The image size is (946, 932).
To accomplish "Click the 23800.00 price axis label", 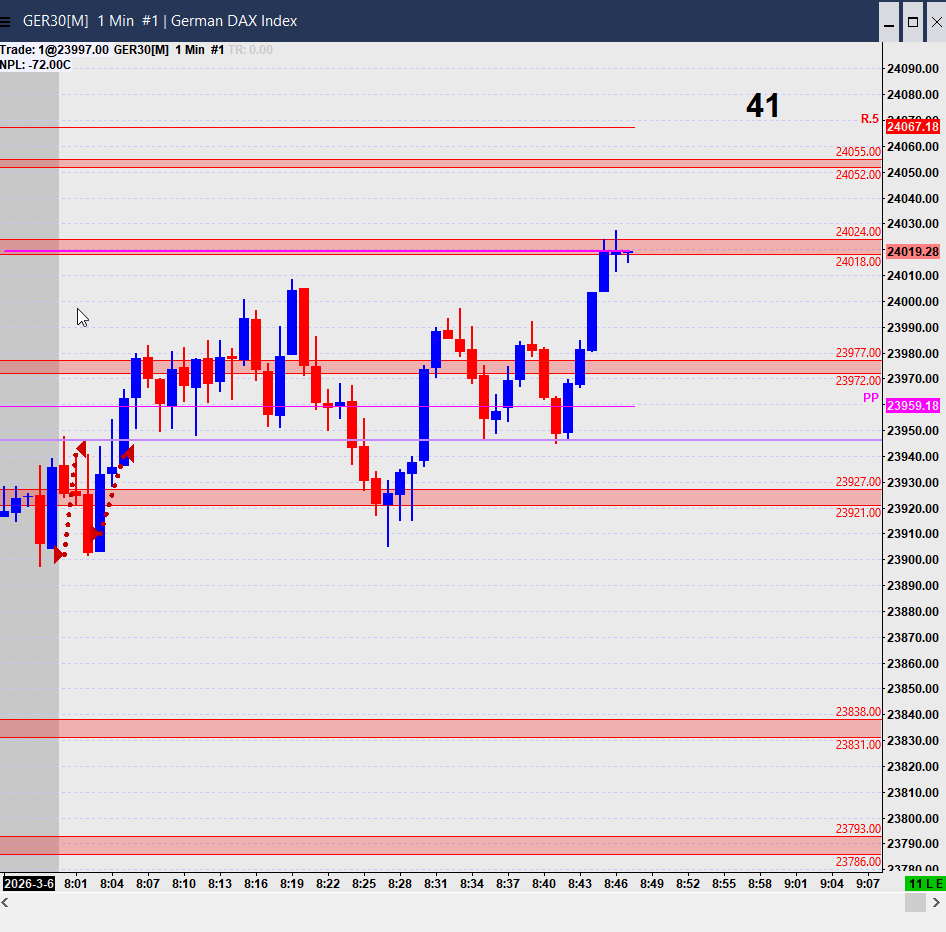I will click(x=913, y=819).
